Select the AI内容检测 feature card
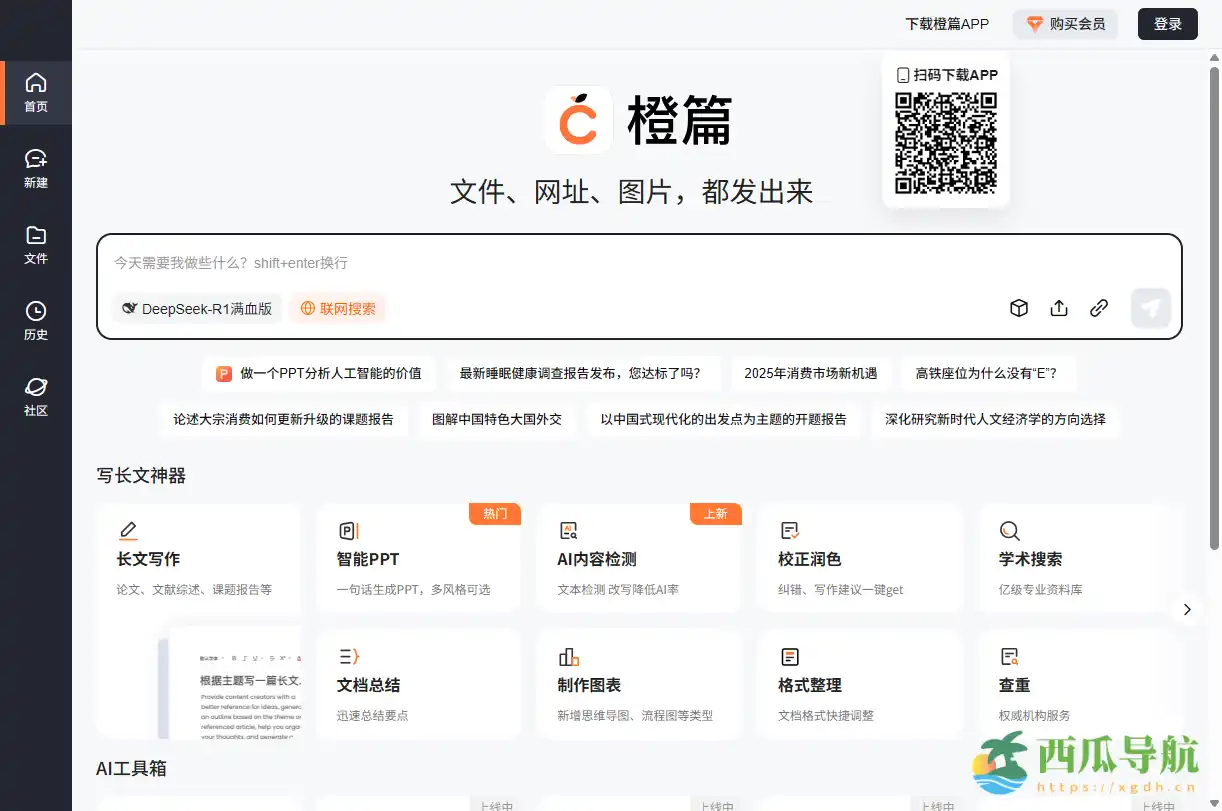The width and height of the screenshot is (1222, 811). tap(639, 557)
